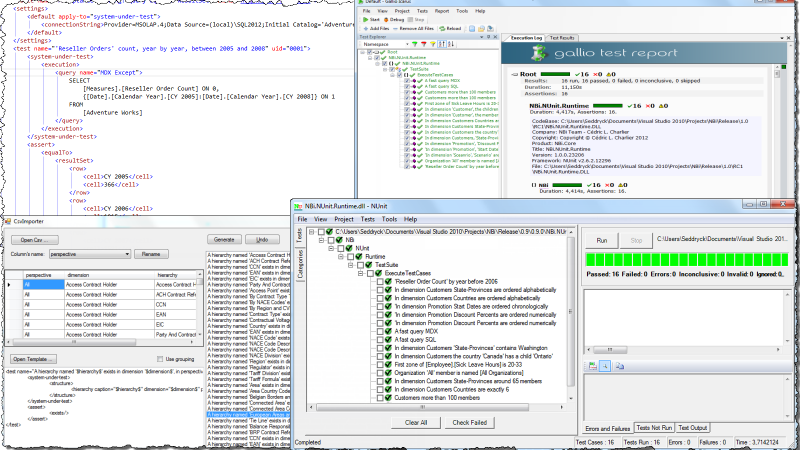
Task: Check 'Customers more than 100 members' in NUnit
Action: pos(380,398)
